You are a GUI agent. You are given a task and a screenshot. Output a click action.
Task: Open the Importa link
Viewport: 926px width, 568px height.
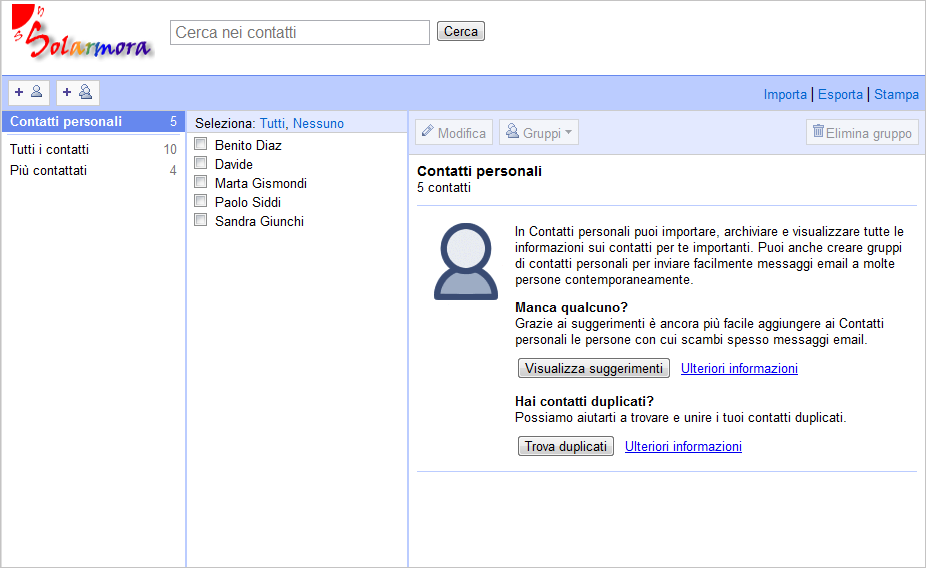coord(785,94)
